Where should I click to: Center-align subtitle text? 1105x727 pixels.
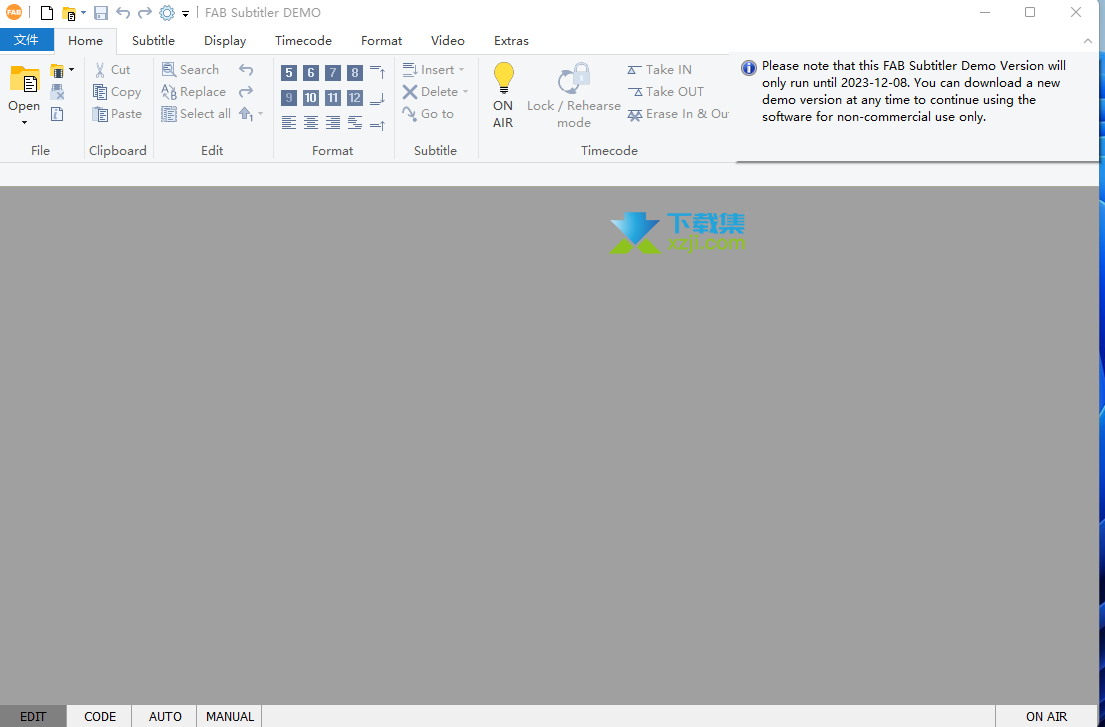(x=311, y=123)
